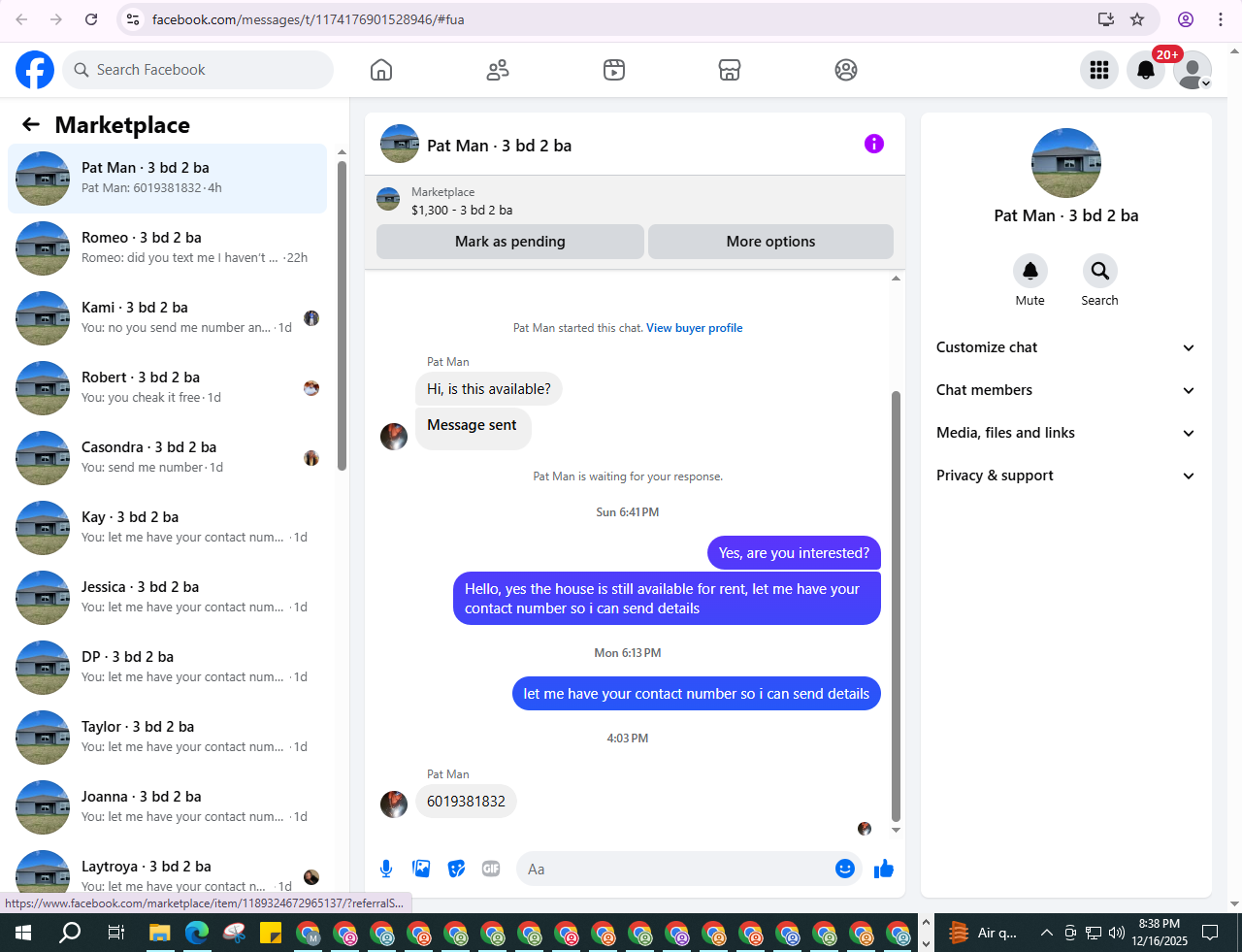Open Taylor · 3 bd 2 ba conversation
Viewport: 1242px width, 952px height.
(x=167, y=738)
